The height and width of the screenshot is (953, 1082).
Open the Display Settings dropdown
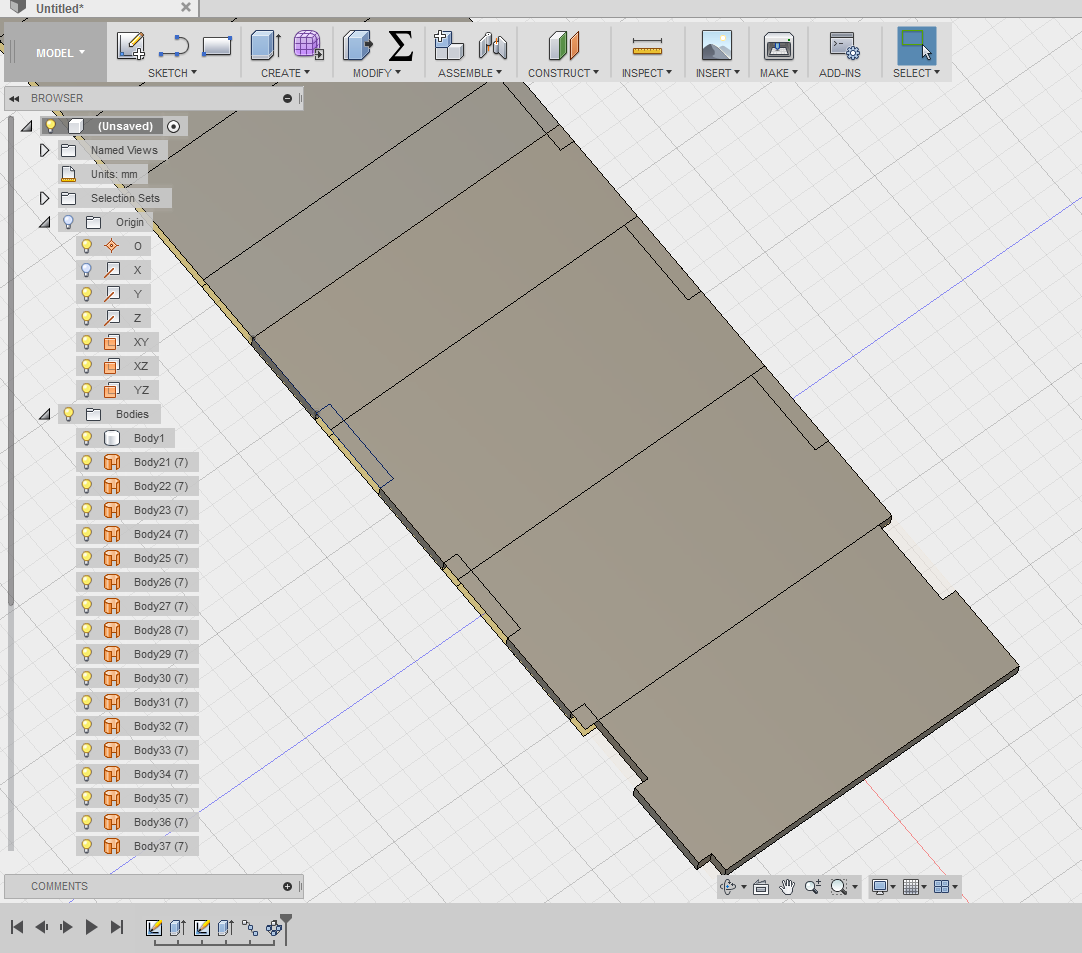pyautogui.click(x=883, y=887)
